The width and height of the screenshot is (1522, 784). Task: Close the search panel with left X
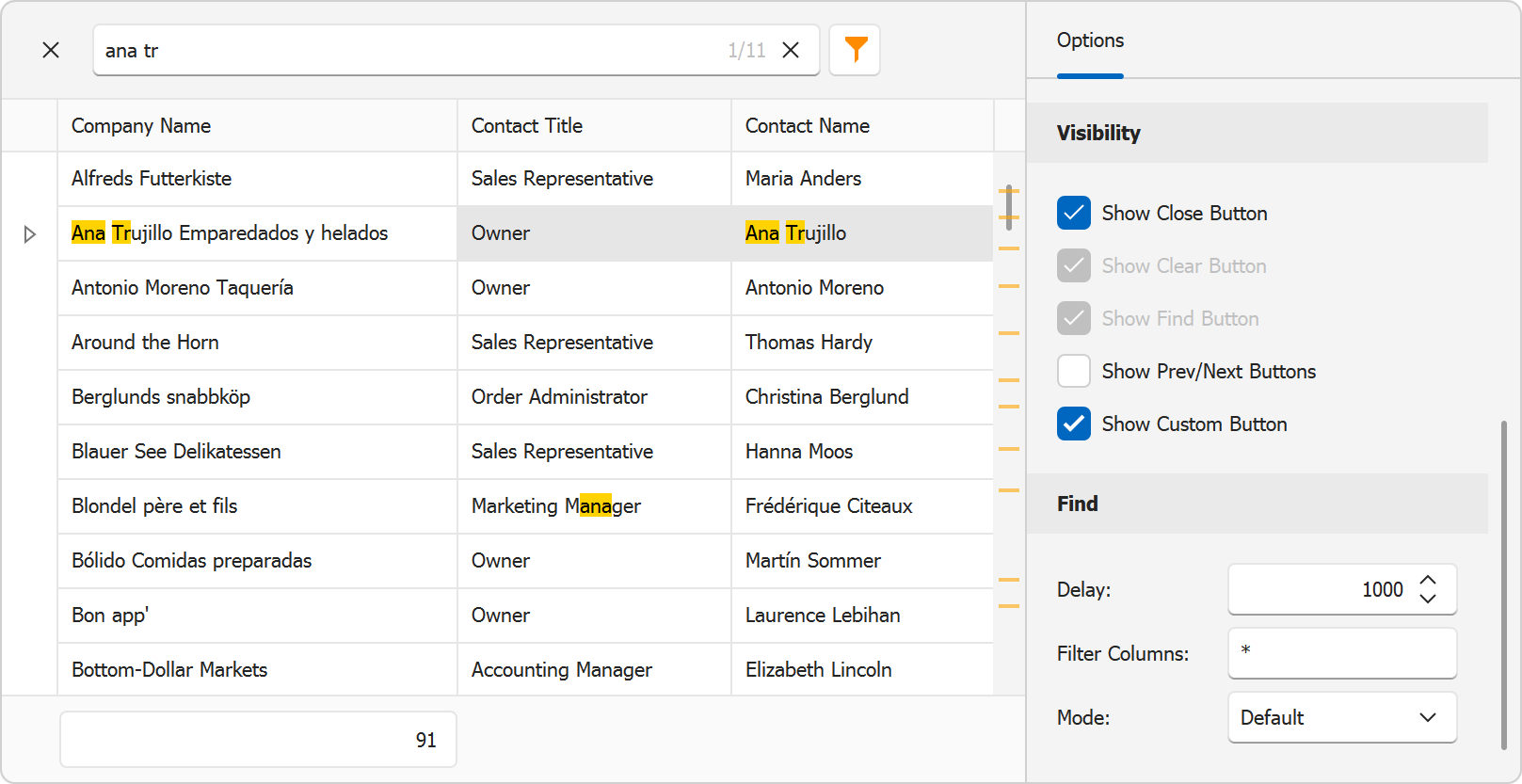[x=51, y=50]
